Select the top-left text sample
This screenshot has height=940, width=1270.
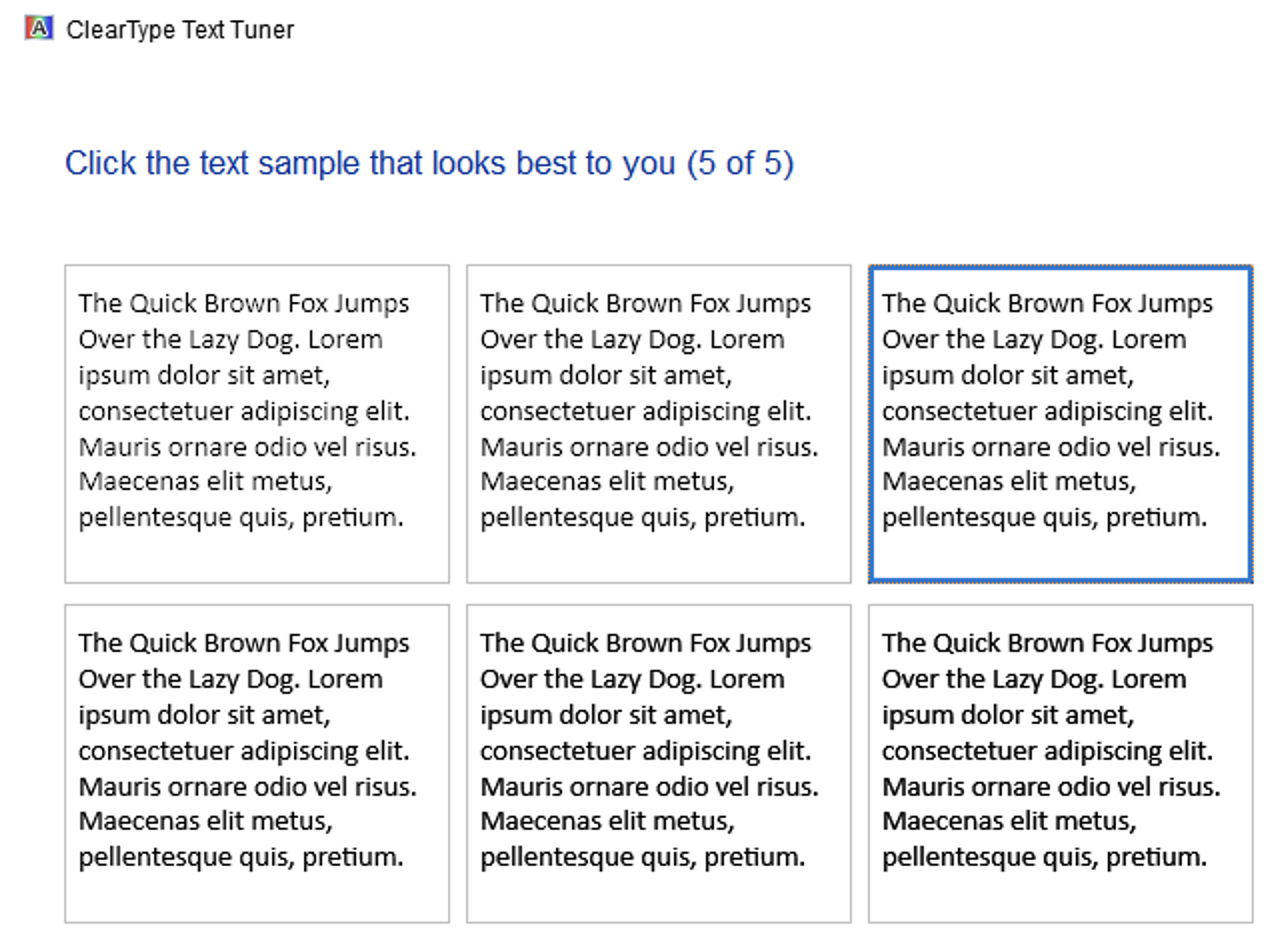point(256,423)
